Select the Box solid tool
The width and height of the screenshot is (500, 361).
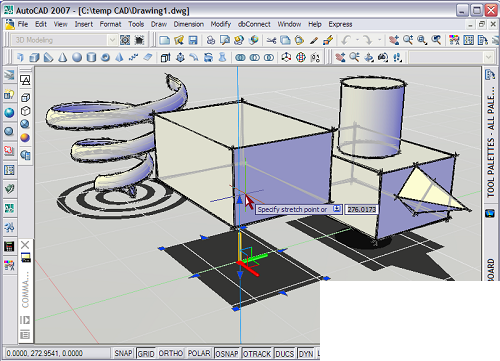point(34,57)
